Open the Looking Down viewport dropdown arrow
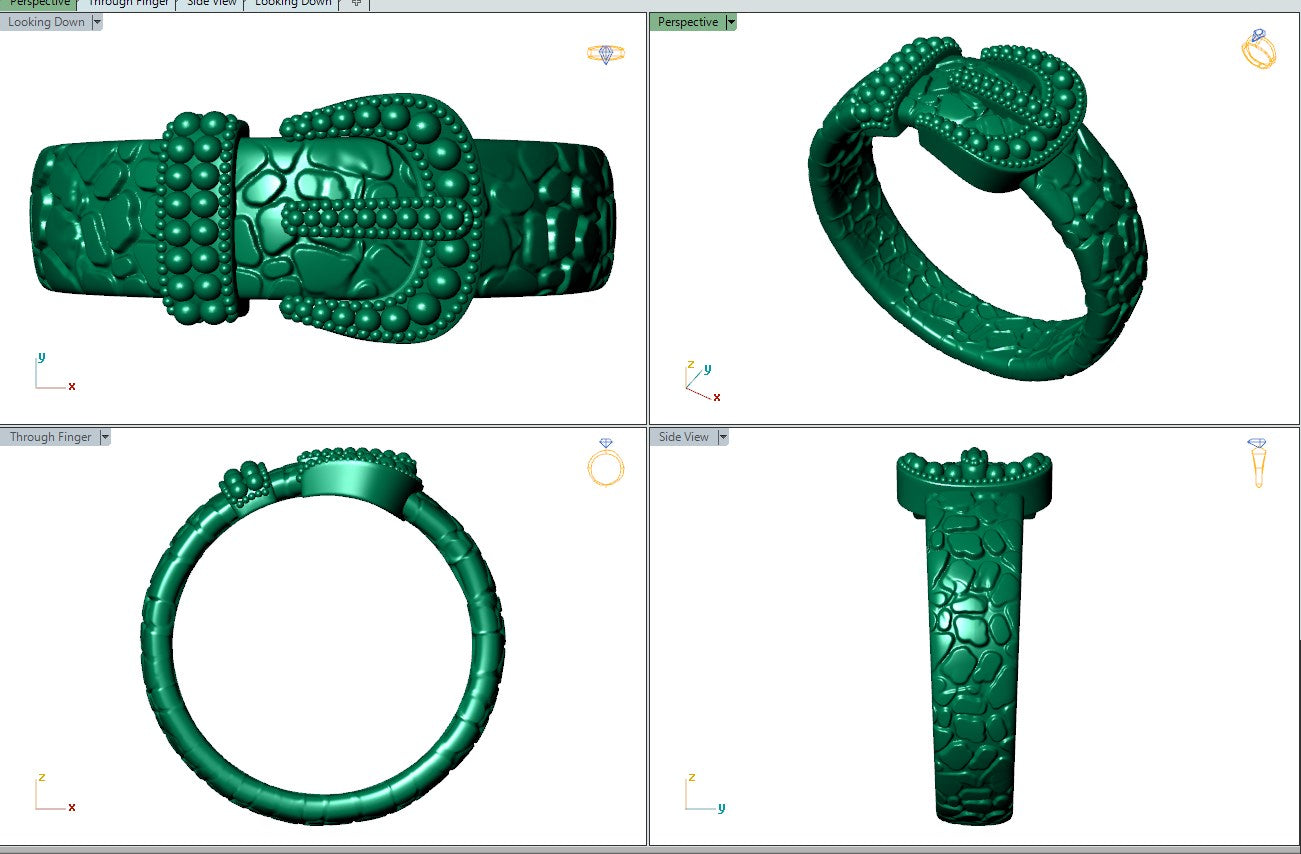1301x854 pixels. point(97,22)
